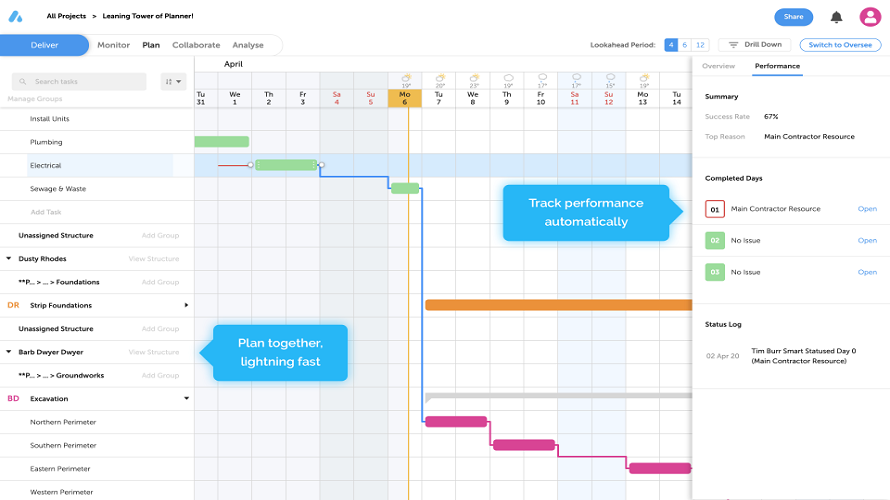Collapse the Excavation task group
890x500 pixels.
click(186, 398)
